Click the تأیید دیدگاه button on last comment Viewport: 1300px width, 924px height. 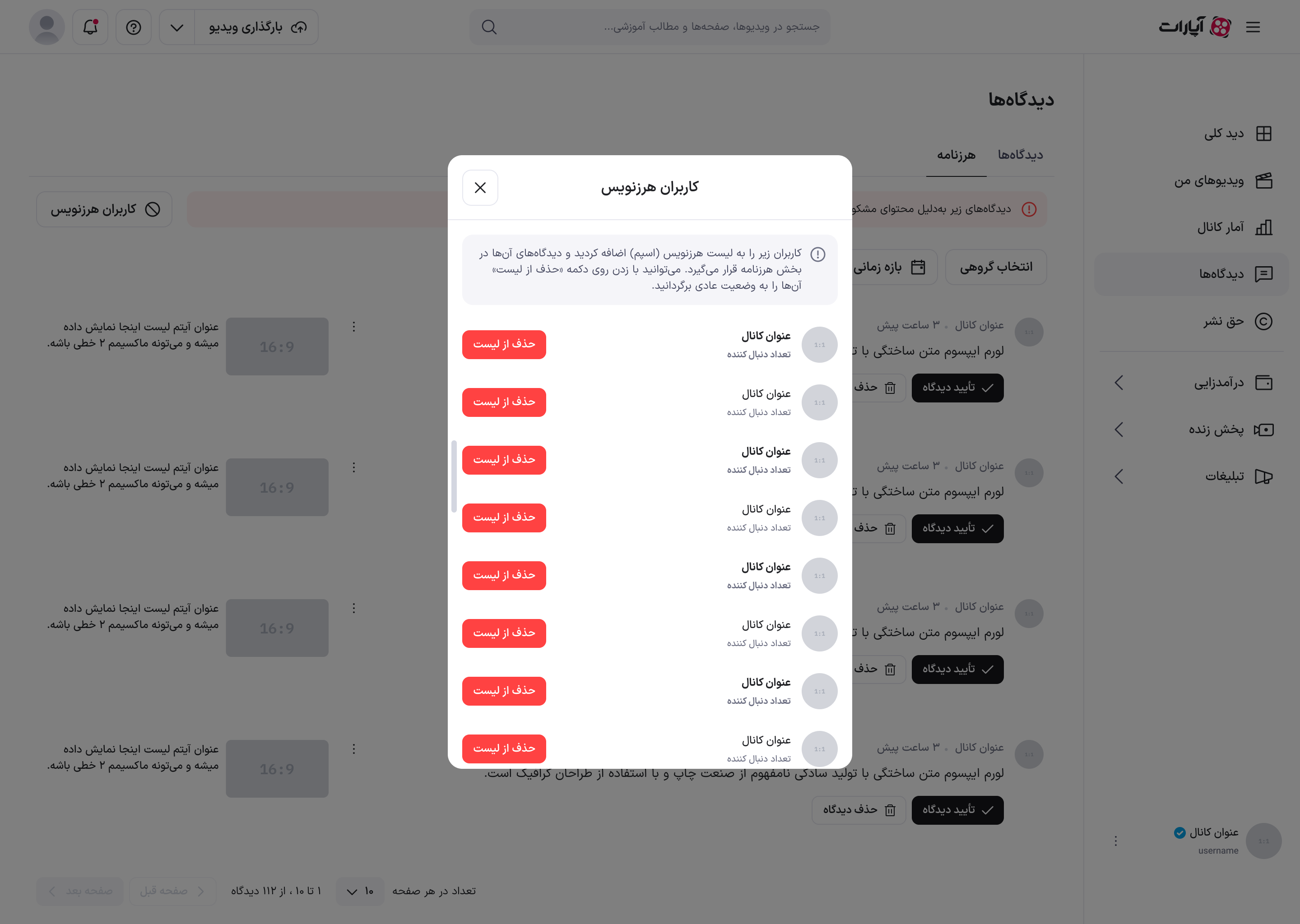[x=957, y=810]
